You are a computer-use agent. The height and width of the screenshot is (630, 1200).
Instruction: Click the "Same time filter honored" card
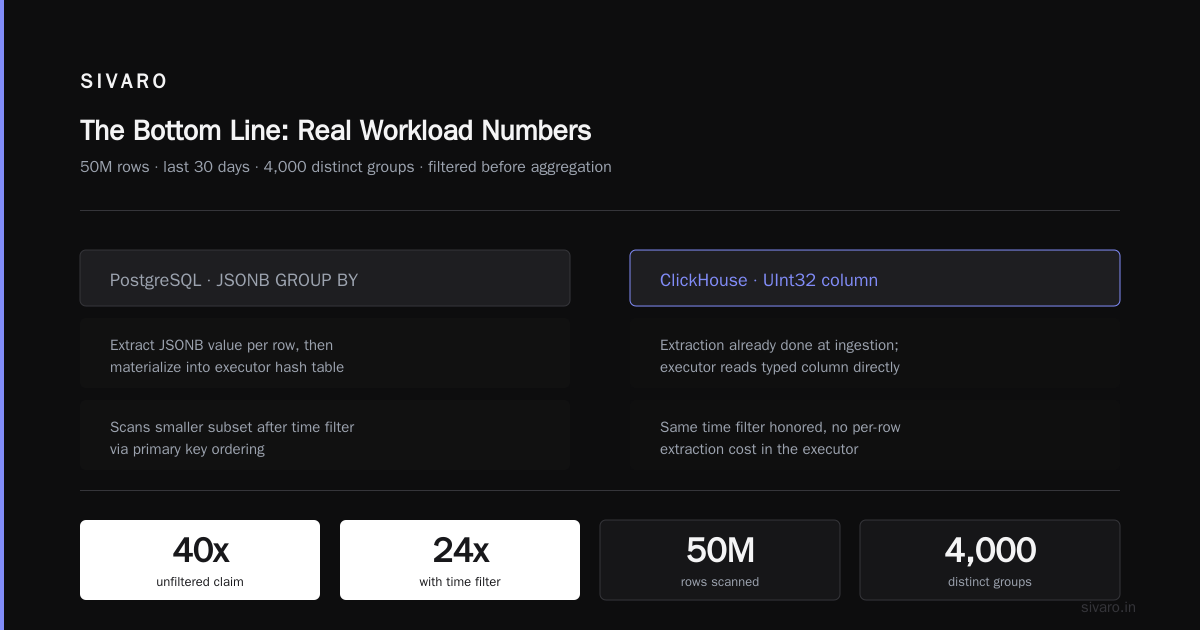[875, 436]
